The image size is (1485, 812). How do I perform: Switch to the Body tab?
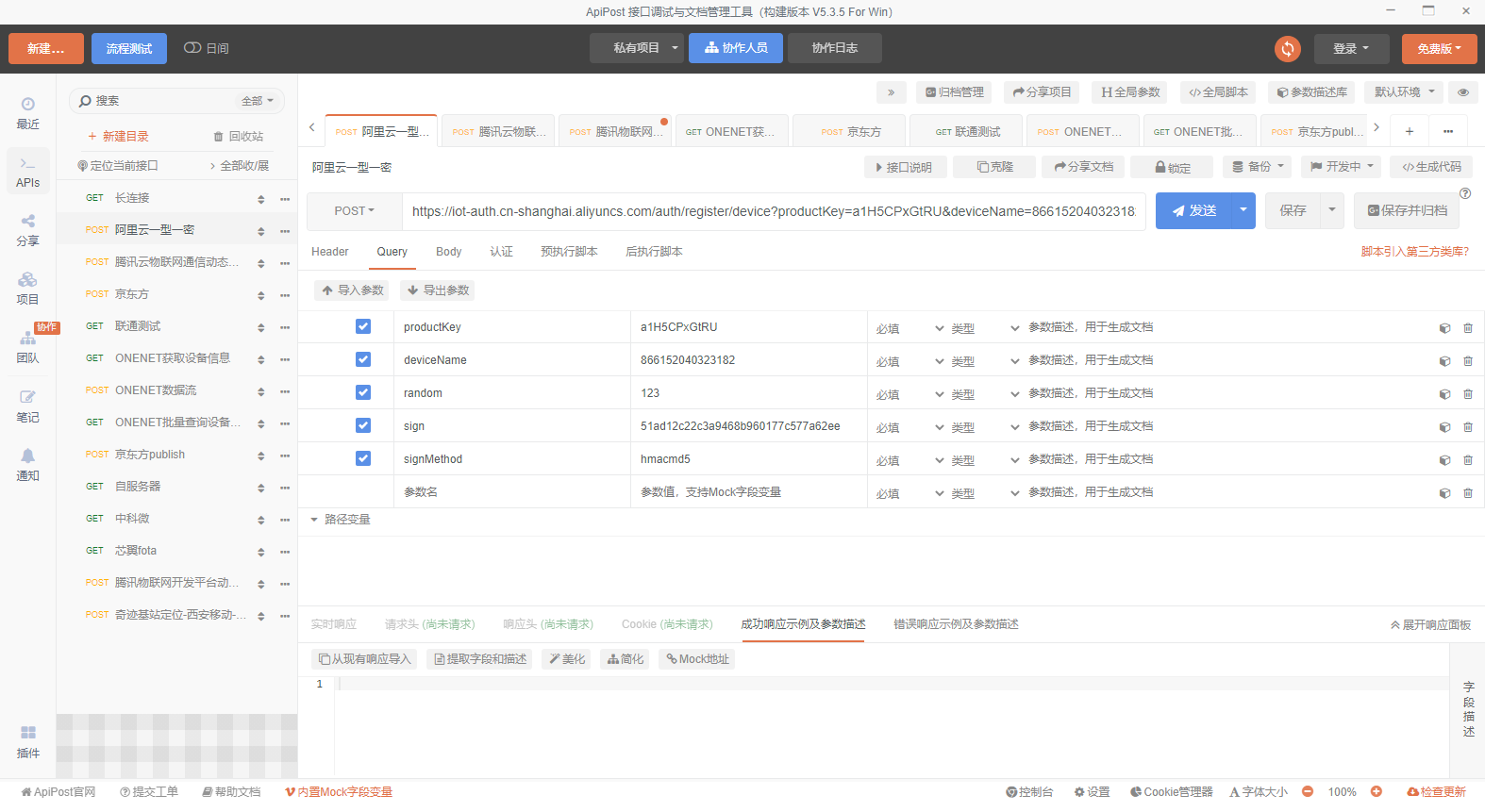coord(449,252)
